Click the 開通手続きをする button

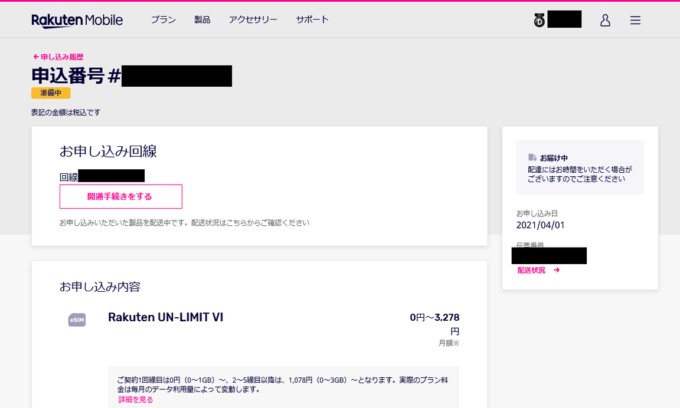click(121, 196)
